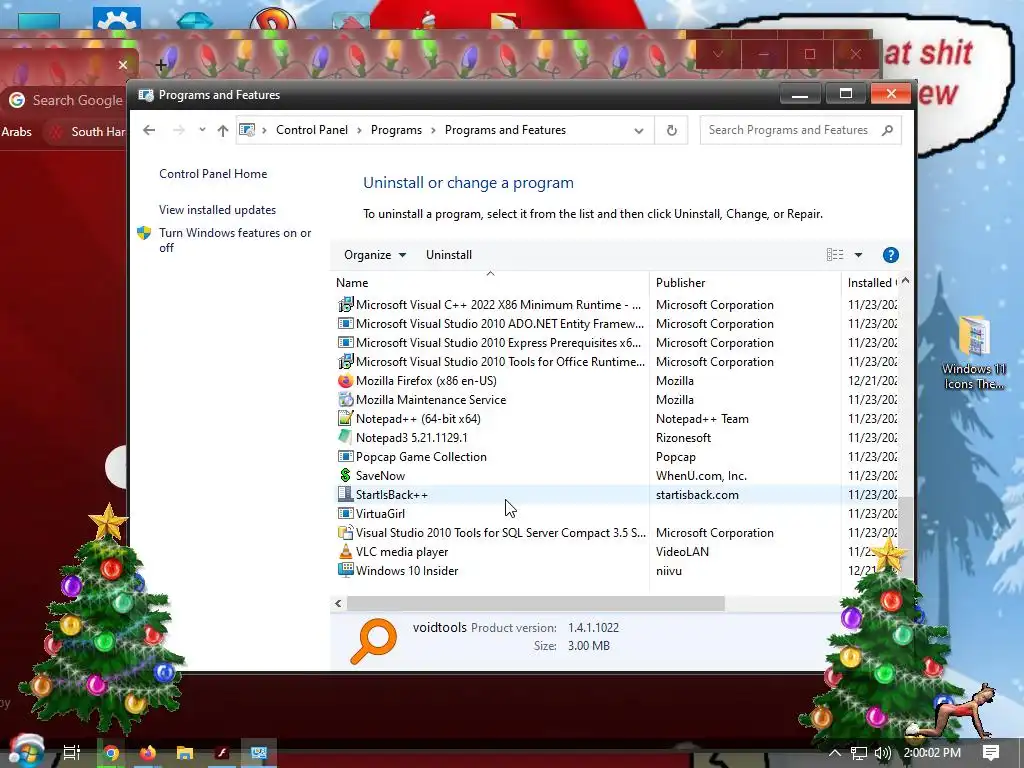Click the new tab plus in browser
Viewport: 1024px width, 768px height.
(x=161, y=65)
